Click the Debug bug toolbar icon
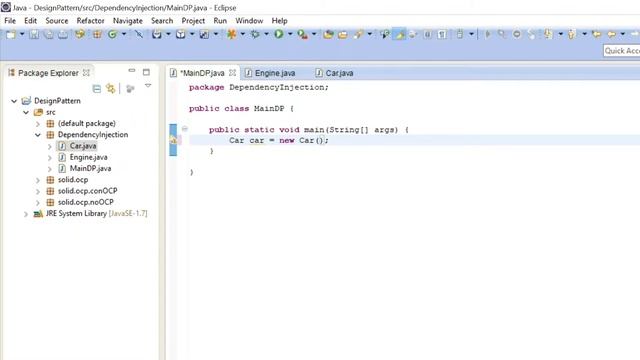Screen dimensions: 640x360 pos(255,35)
